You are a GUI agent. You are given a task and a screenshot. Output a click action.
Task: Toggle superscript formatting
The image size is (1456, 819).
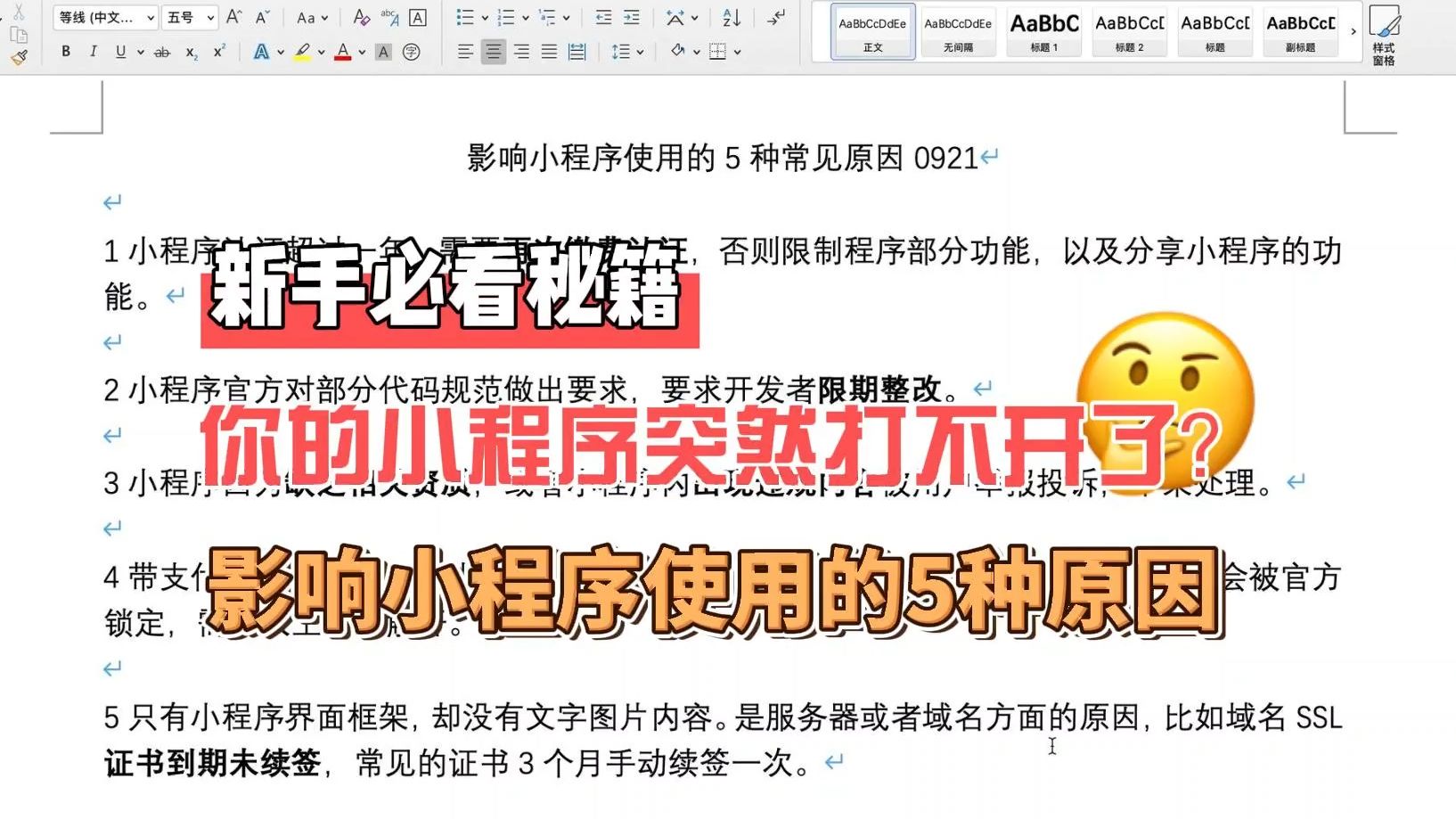click(x=219, y=52)
